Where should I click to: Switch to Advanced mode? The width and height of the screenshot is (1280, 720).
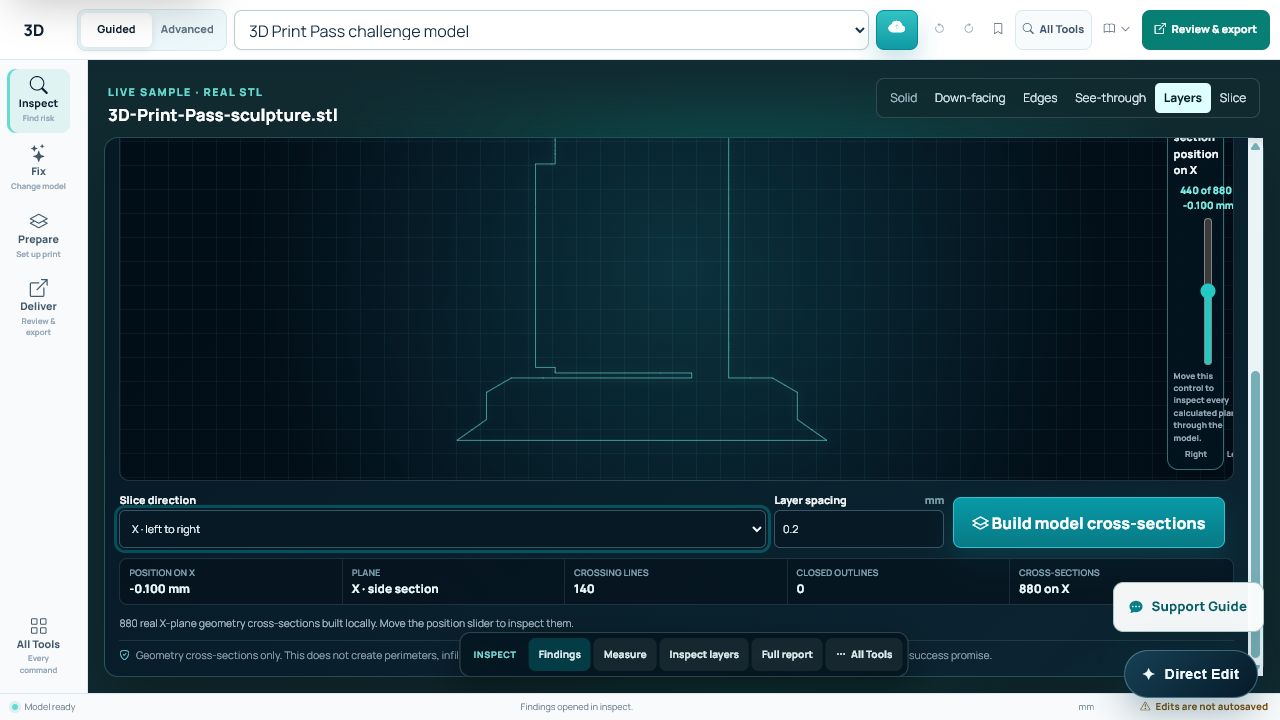(187, 29)
